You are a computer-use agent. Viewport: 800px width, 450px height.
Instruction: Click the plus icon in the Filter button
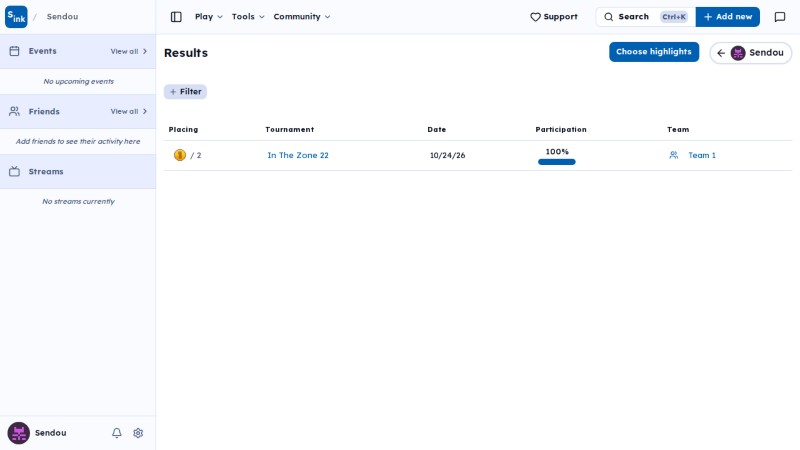pos(173,92)
